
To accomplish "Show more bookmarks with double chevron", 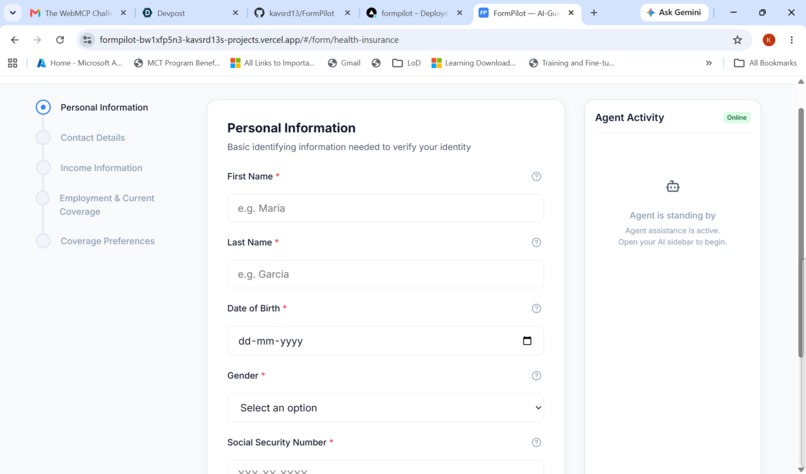I will coord(709,63).
